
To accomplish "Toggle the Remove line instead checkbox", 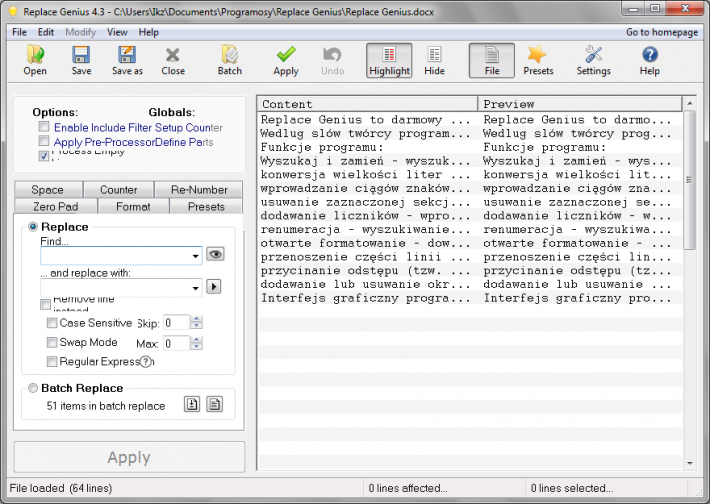I will (x=45, y=304).
